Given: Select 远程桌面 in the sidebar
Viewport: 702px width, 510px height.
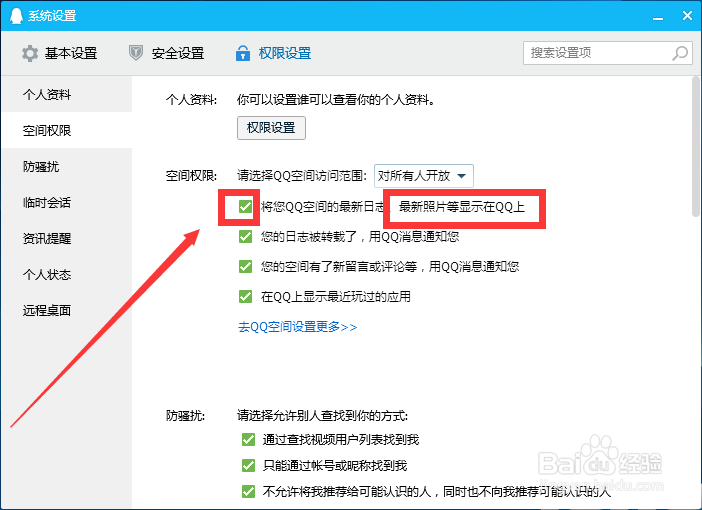Looking at the screenshot, I should [66, 310].
